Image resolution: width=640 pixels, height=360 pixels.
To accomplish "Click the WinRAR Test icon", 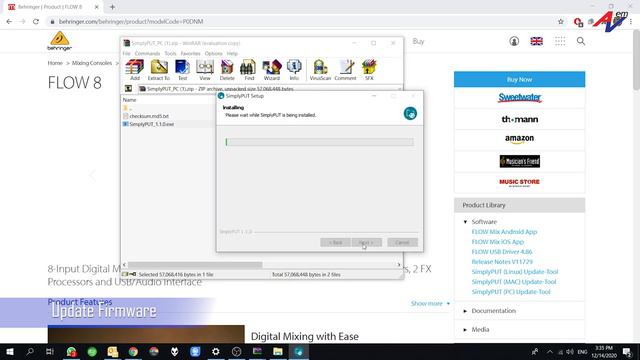I will 182,70.
